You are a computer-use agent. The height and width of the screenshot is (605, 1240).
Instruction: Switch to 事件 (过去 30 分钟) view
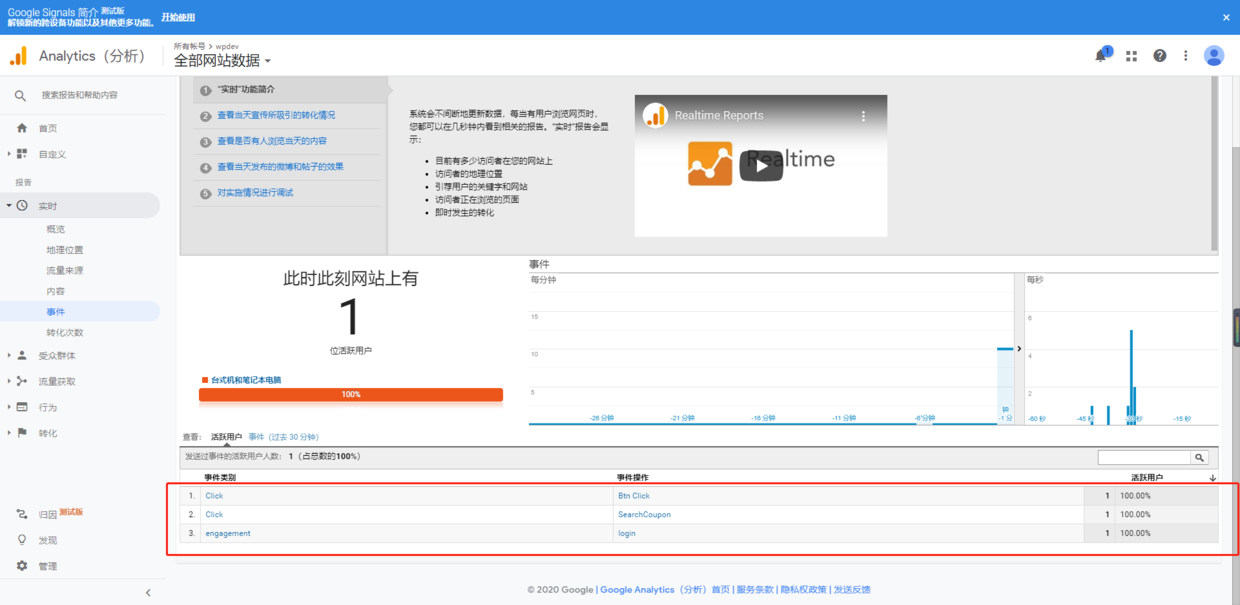pos(283,437)
